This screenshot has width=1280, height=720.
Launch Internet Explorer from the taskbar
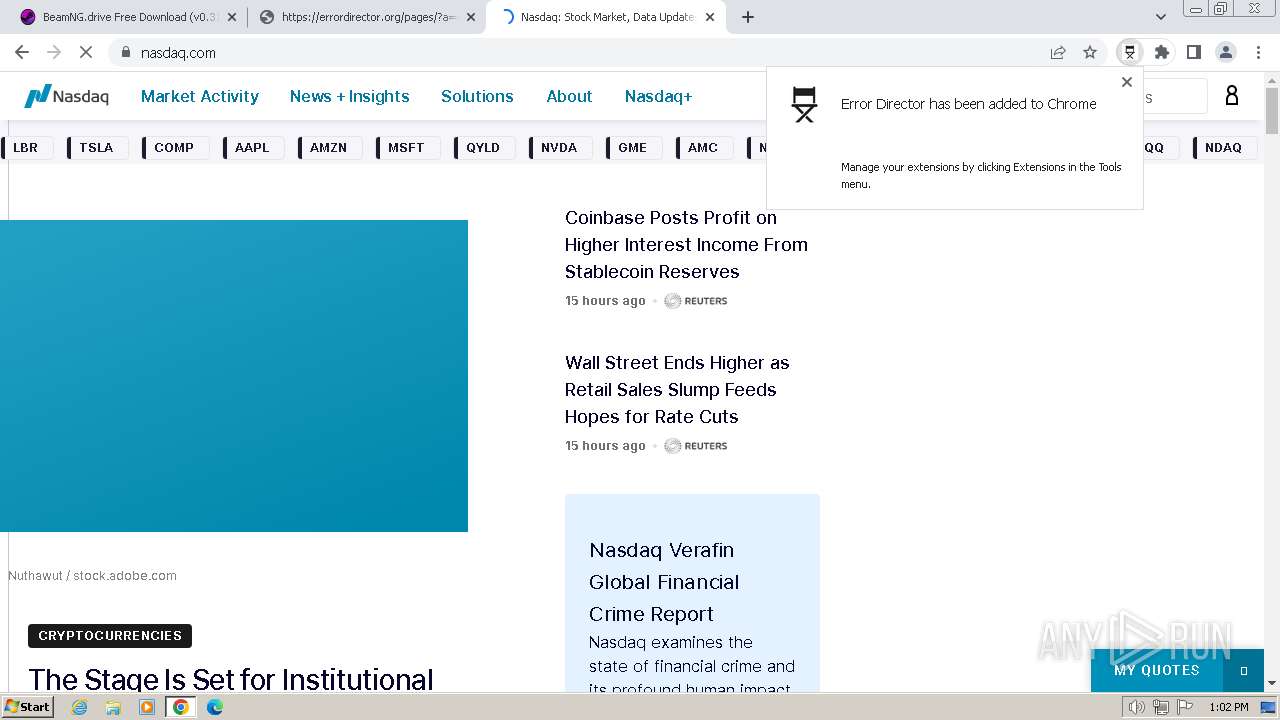[80, 707]
